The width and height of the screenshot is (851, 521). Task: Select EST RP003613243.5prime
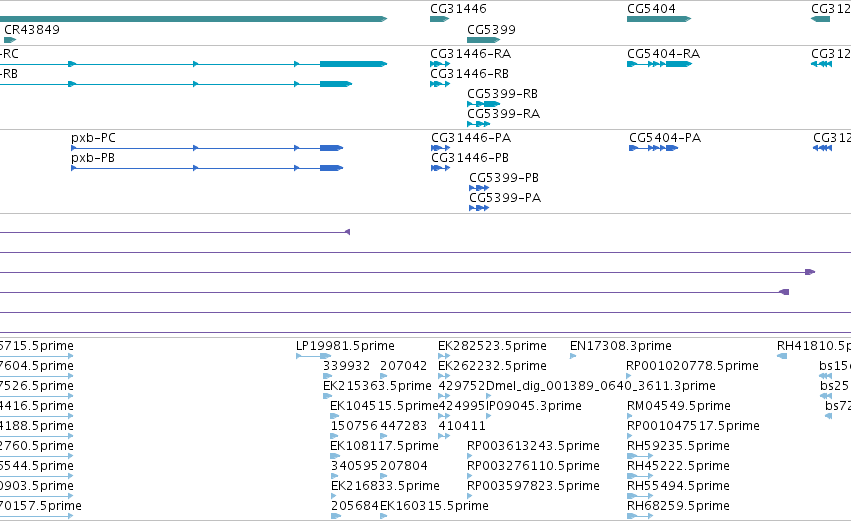tap(534, 446)
